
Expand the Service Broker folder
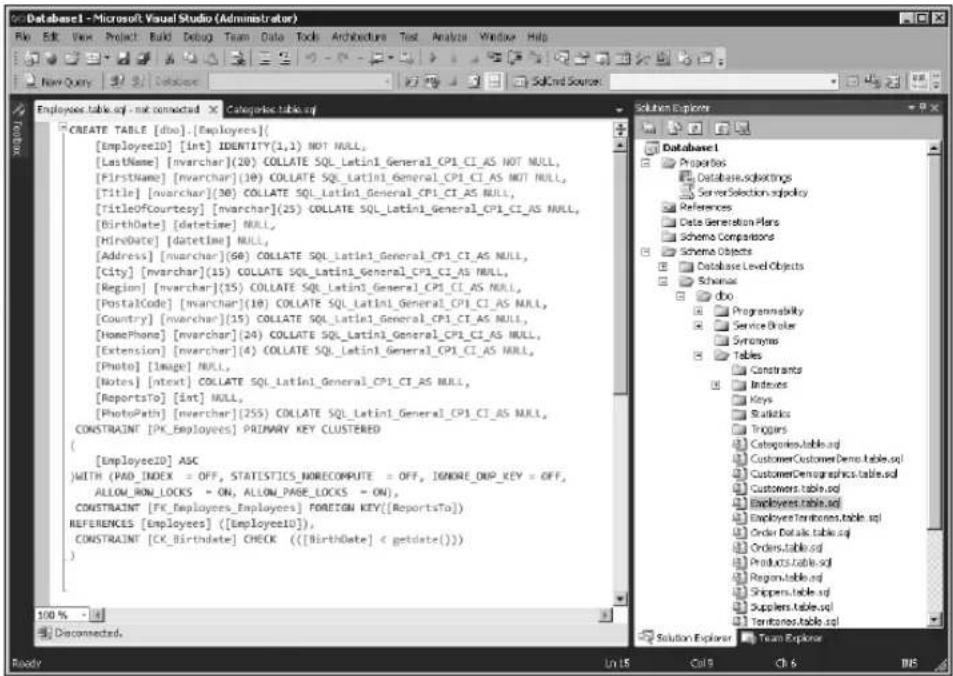pyautogui.click(x=698, y=326)
